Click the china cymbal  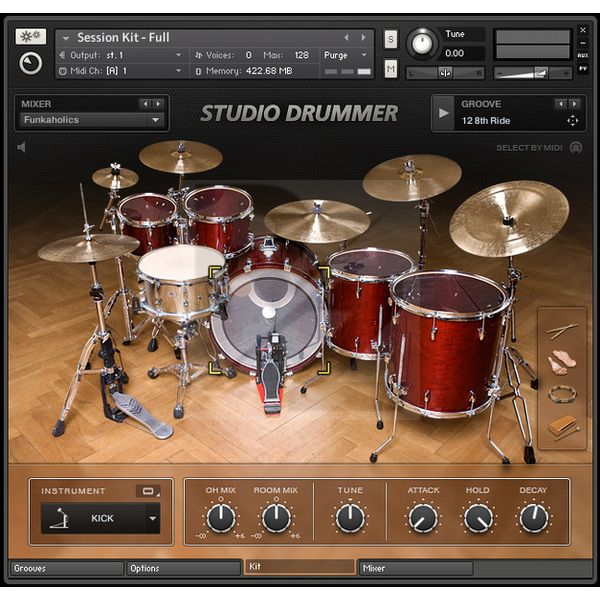[x=509, y=218]
